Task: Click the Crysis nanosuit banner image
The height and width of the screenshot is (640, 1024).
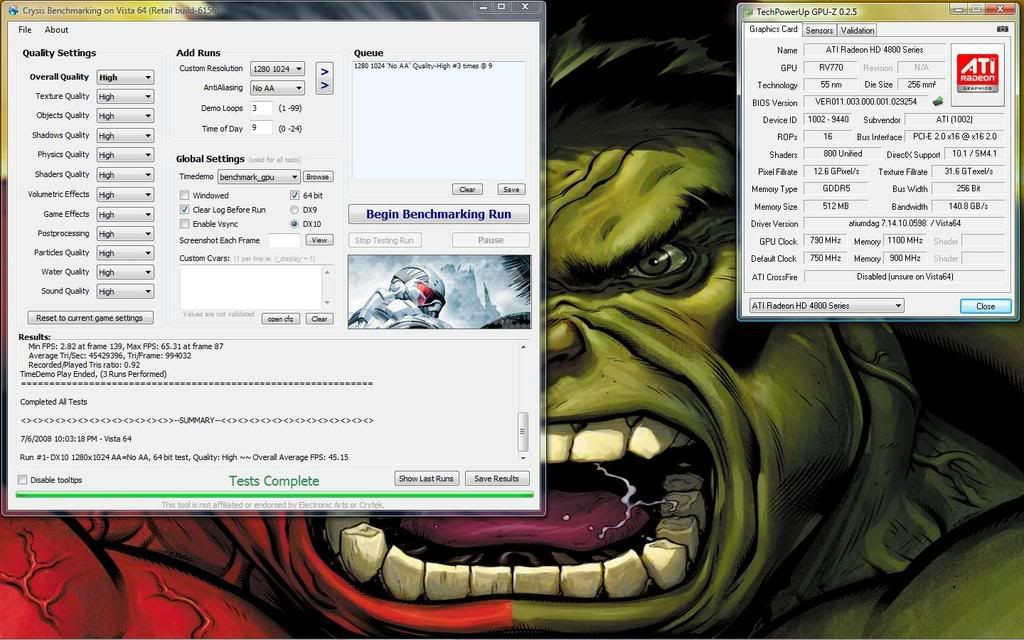Action: tap(439, 291)
